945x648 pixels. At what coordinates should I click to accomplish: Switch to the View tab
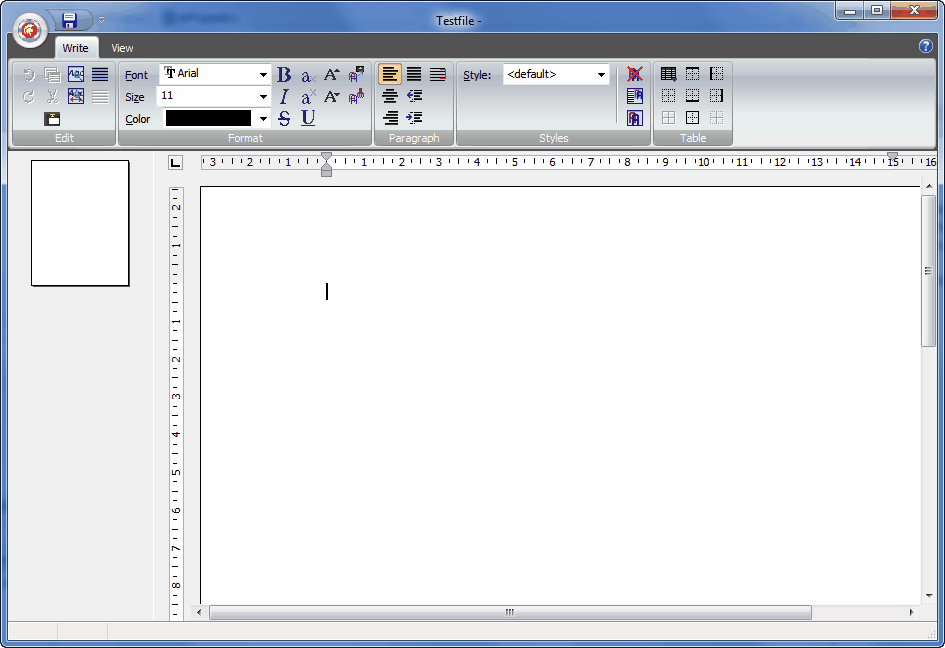tap(122, 48)
